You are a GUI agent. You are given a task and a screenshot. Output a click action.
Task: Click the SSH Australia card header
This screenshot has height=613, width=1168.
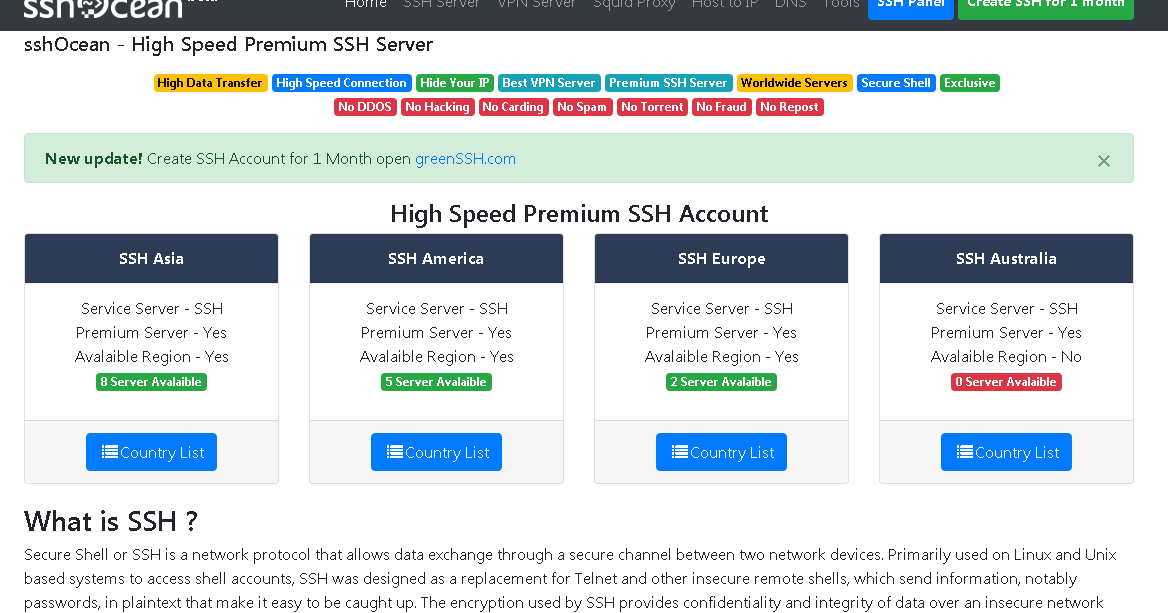coord(1006,258)
